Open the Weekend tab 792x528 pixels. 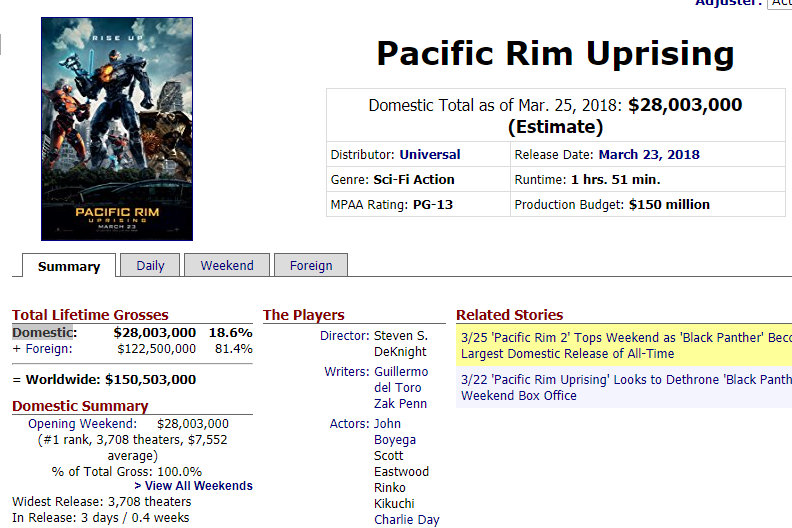tap(227, 265)
